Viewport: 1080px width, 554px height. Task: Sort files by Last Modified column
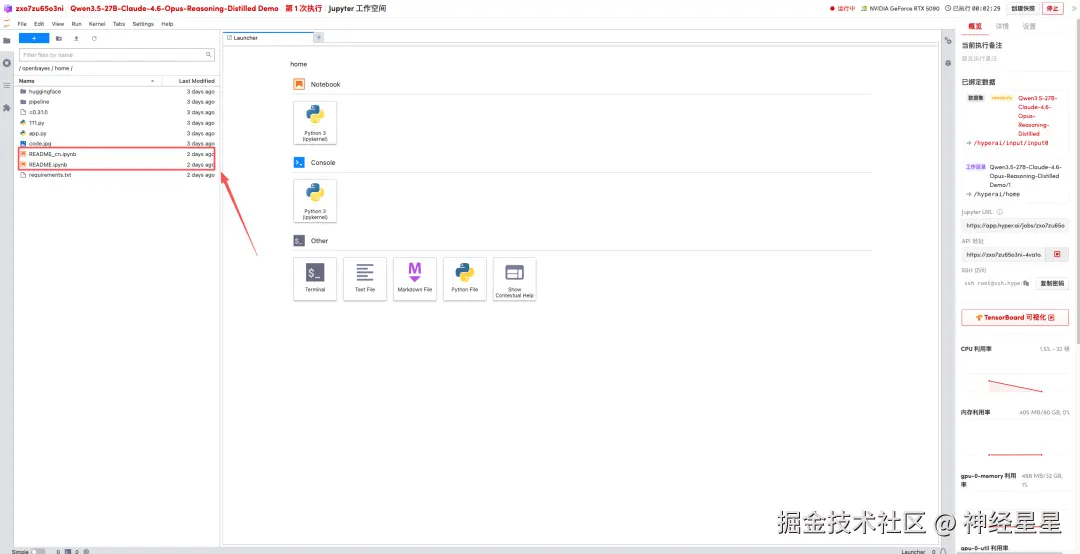[189, 81]
